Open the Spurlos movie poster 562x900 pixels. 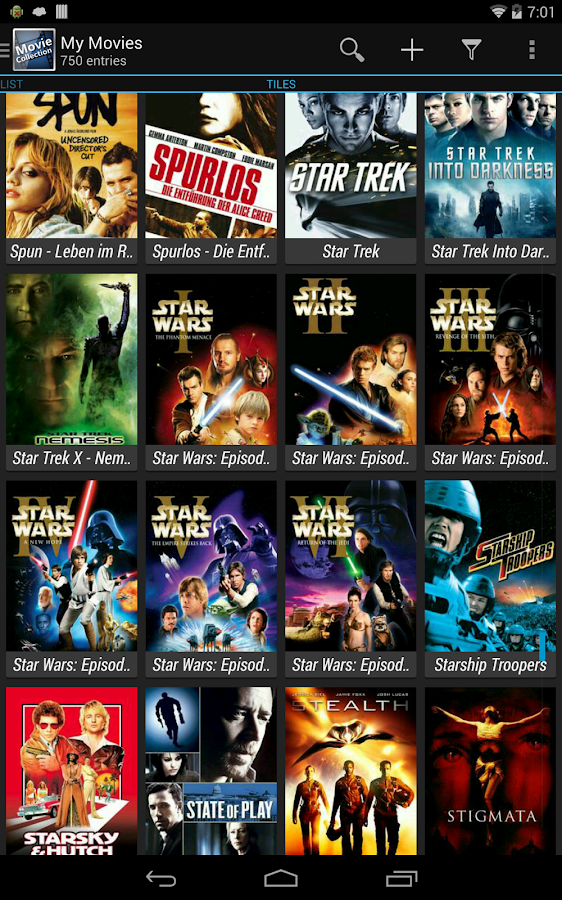(x=211, y=178)
